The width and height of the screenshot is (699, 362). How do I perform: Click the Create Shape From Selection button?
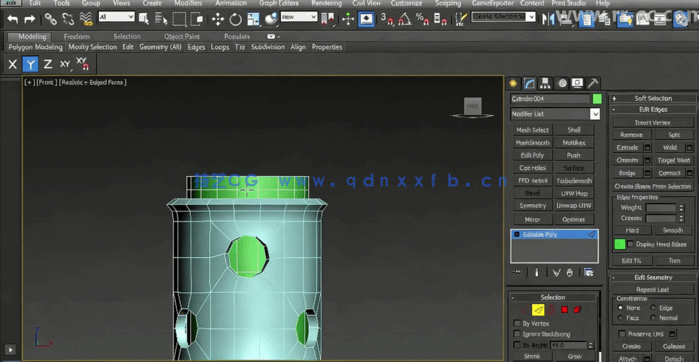point(653,186)
